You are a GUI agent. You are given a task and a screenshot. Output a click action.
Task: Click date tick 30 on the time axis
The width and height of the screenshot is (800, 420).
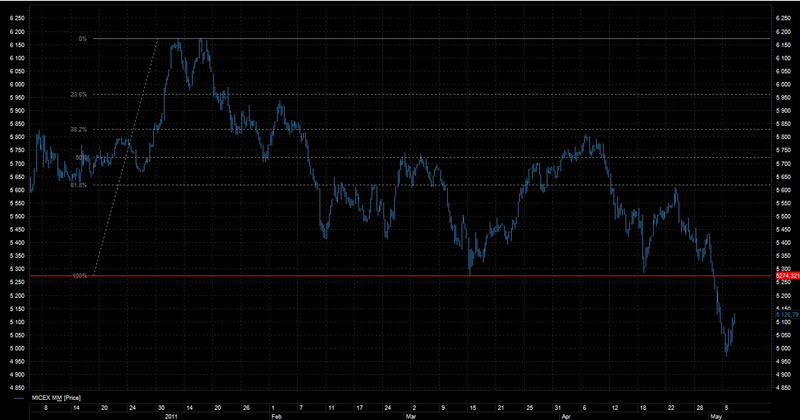coord(161,408)
